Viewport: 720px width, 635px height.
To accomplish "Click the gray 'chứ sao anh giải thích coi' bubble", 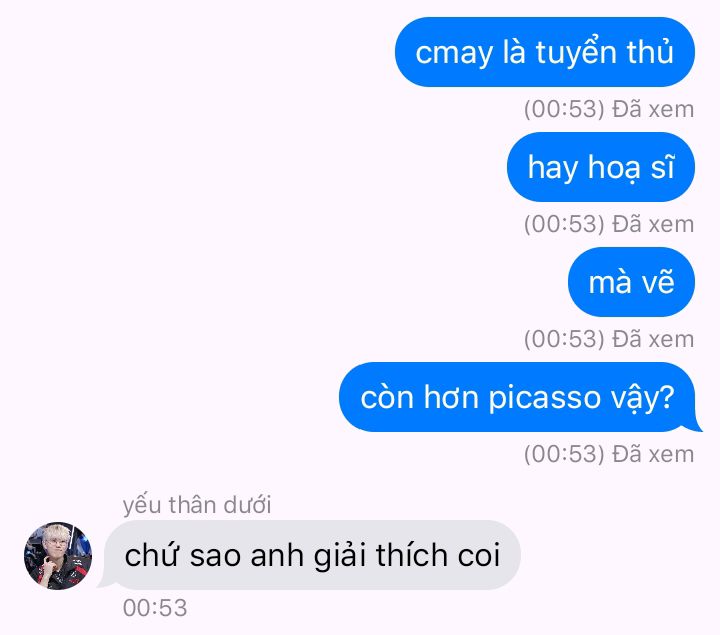I will (310, 555).
